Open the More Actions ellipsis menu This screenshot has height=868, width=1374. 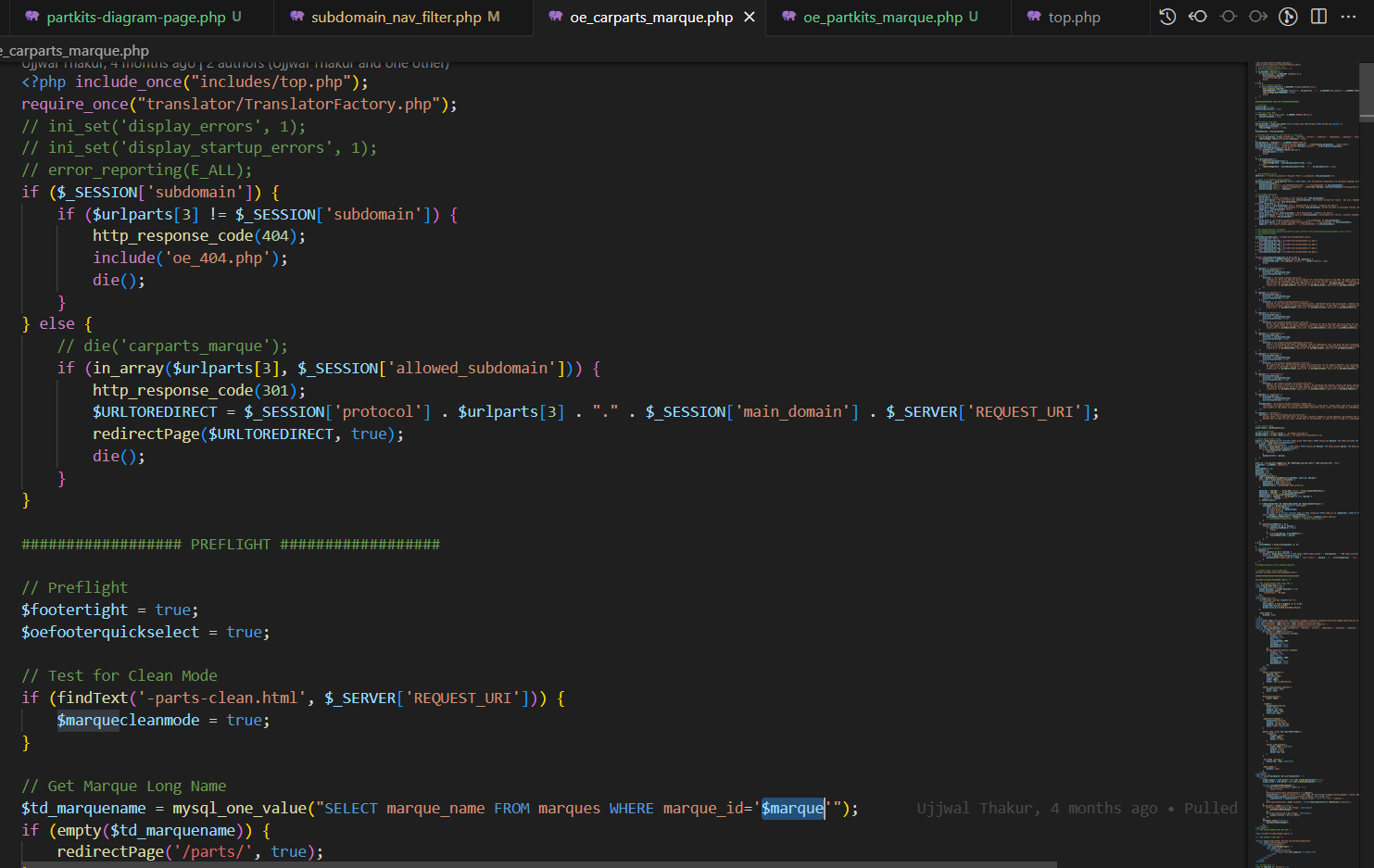coord(1348,17)
